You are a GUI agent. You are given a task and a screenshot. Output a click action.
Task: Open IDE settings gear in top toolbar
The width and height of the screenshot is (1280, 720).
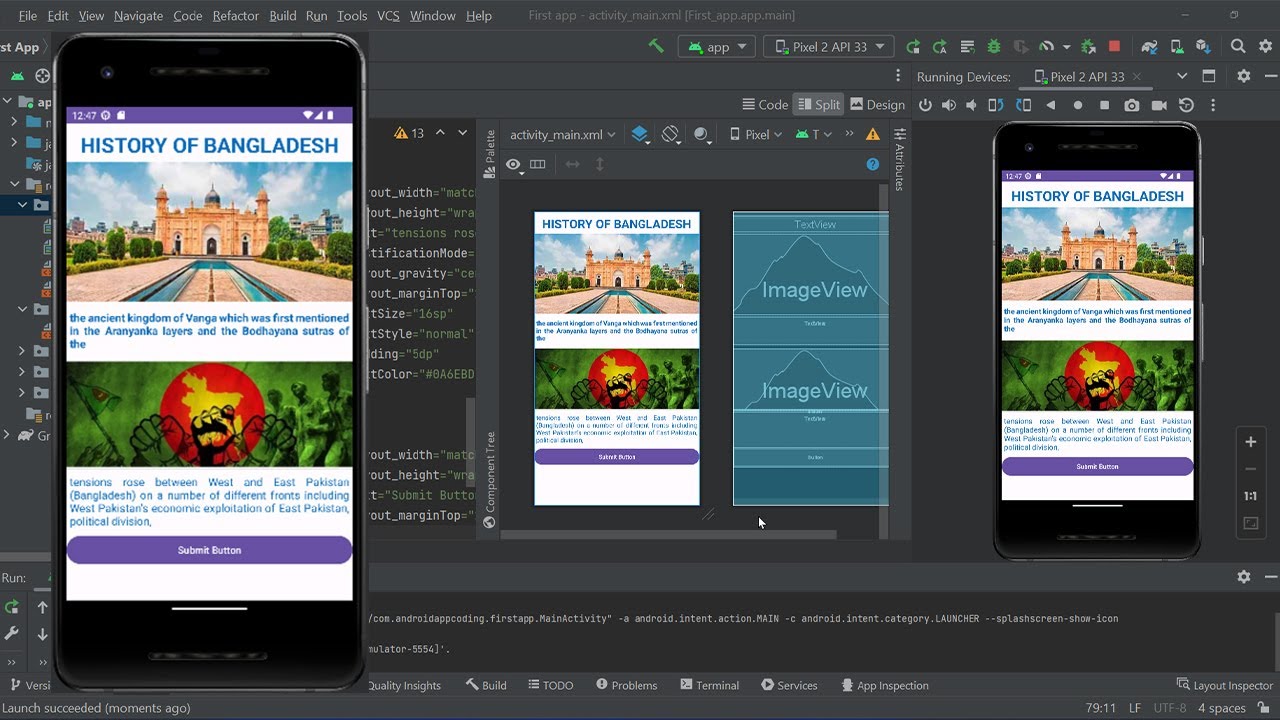(1265, 47)
